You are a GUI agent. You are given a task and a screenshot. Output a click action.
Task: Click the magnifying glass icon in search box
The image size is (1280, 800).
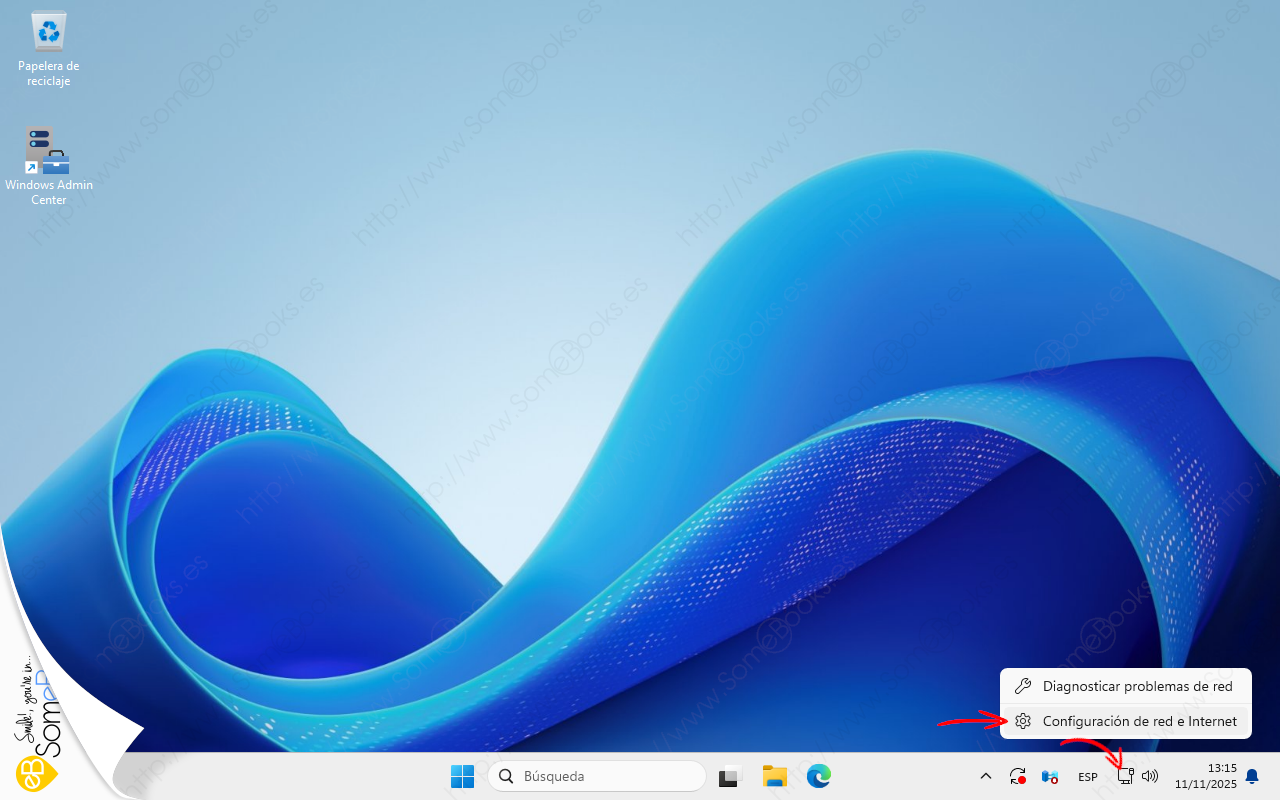pyautogui.click(x=507, y=776)
